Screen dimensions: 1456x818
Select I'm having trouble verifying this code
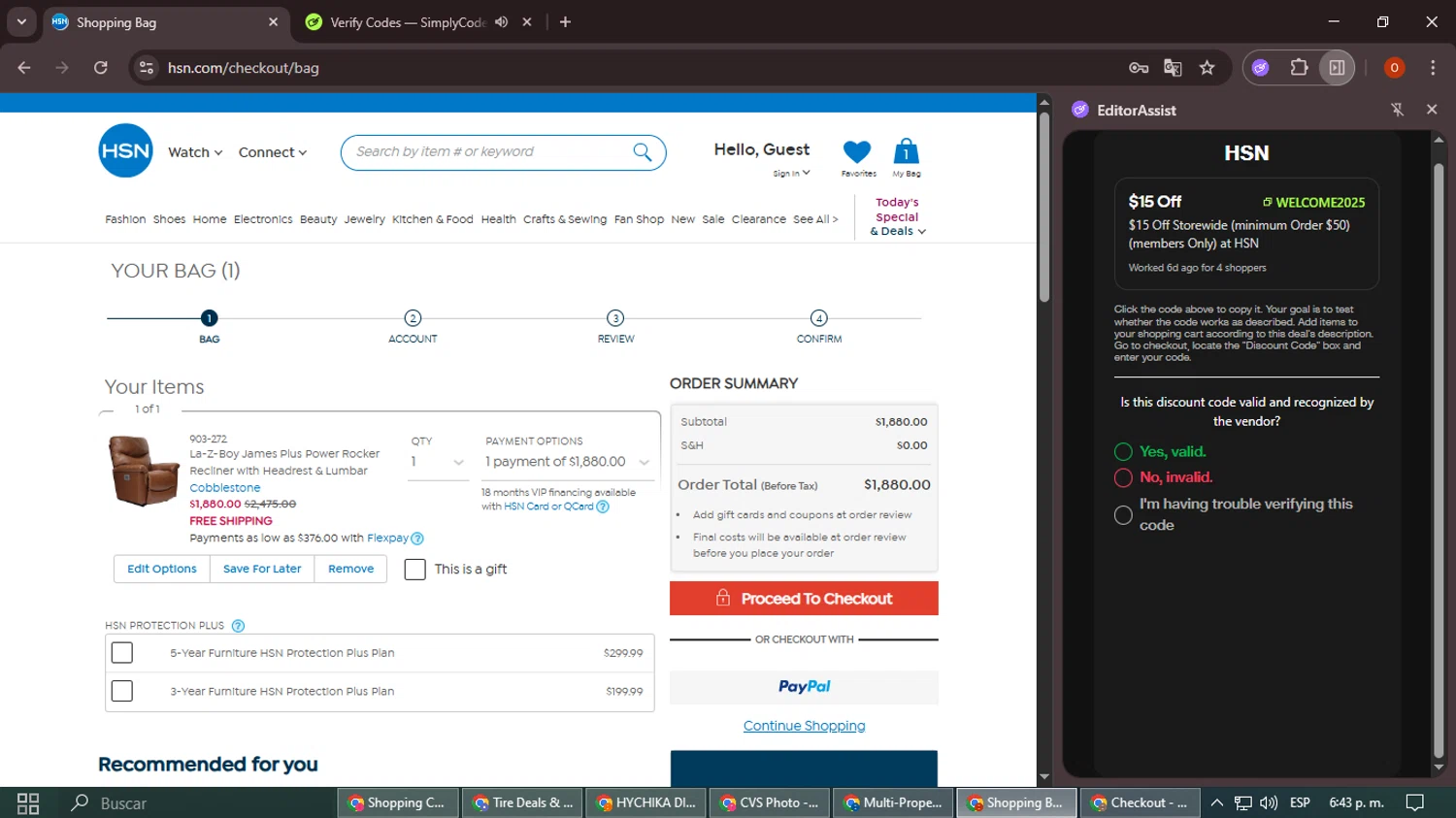click(x=1123, y=515)
